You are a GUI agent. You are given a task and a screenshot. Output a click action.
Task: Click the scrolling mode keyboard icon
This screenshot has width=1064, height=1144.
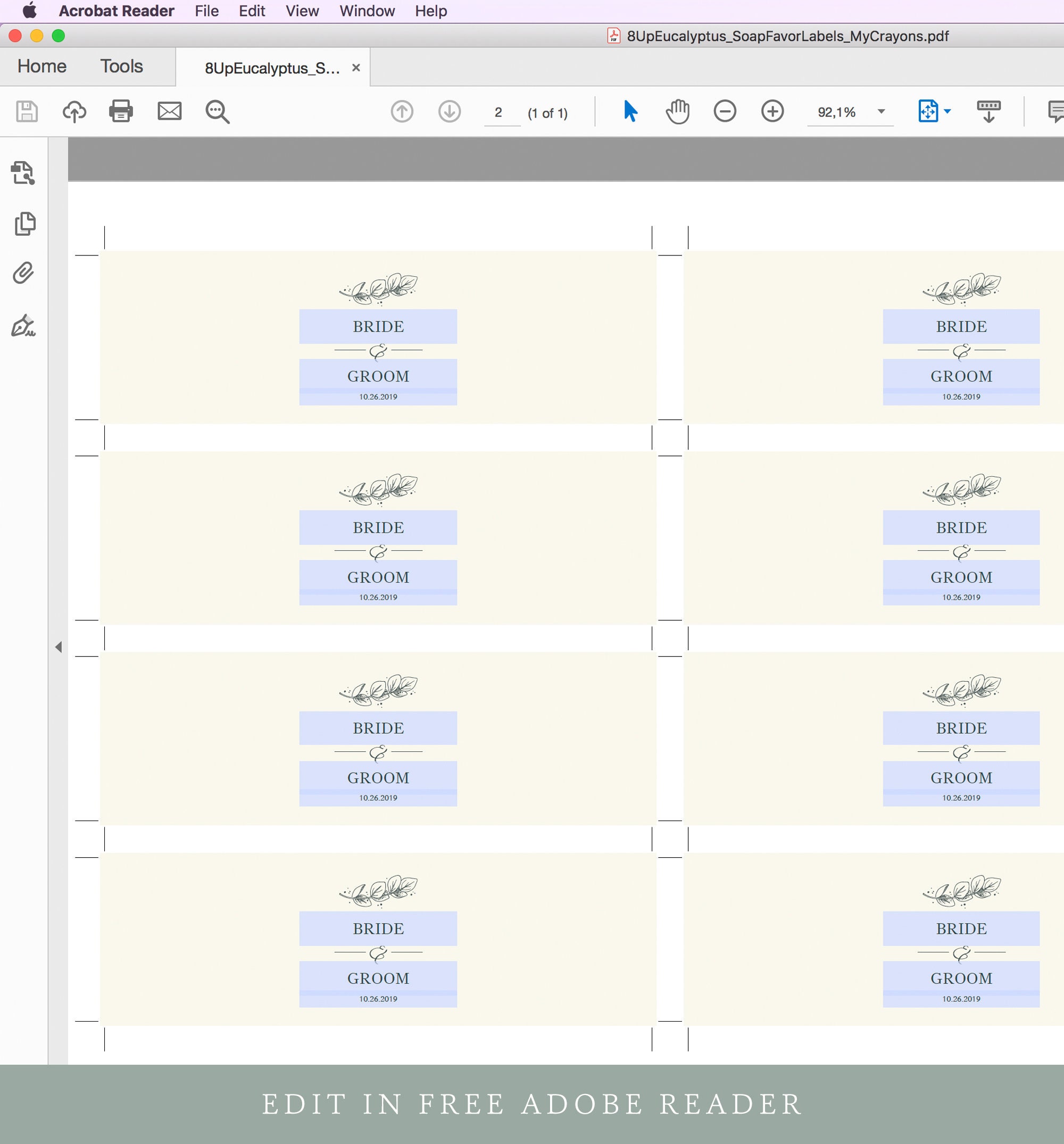(x=988, y=112)
